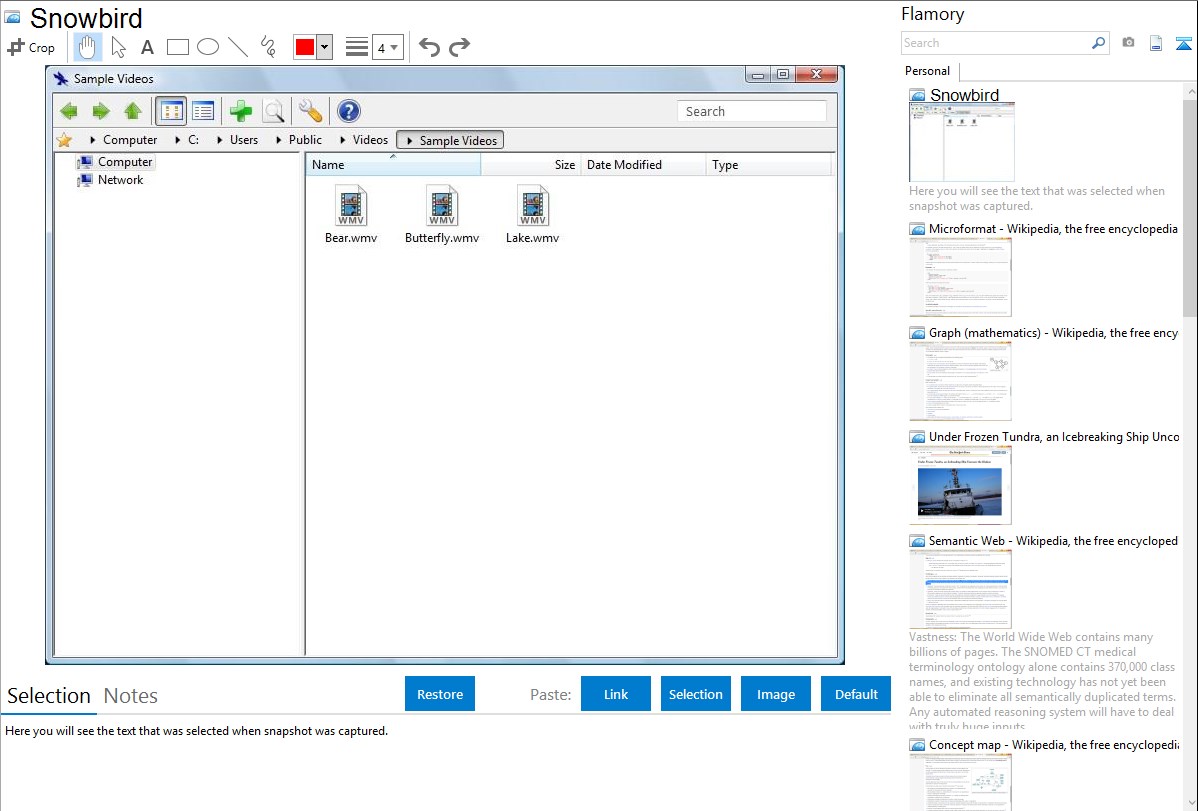
Task: Choose the arrow pointer tool
Action: [x=118, y=47]
